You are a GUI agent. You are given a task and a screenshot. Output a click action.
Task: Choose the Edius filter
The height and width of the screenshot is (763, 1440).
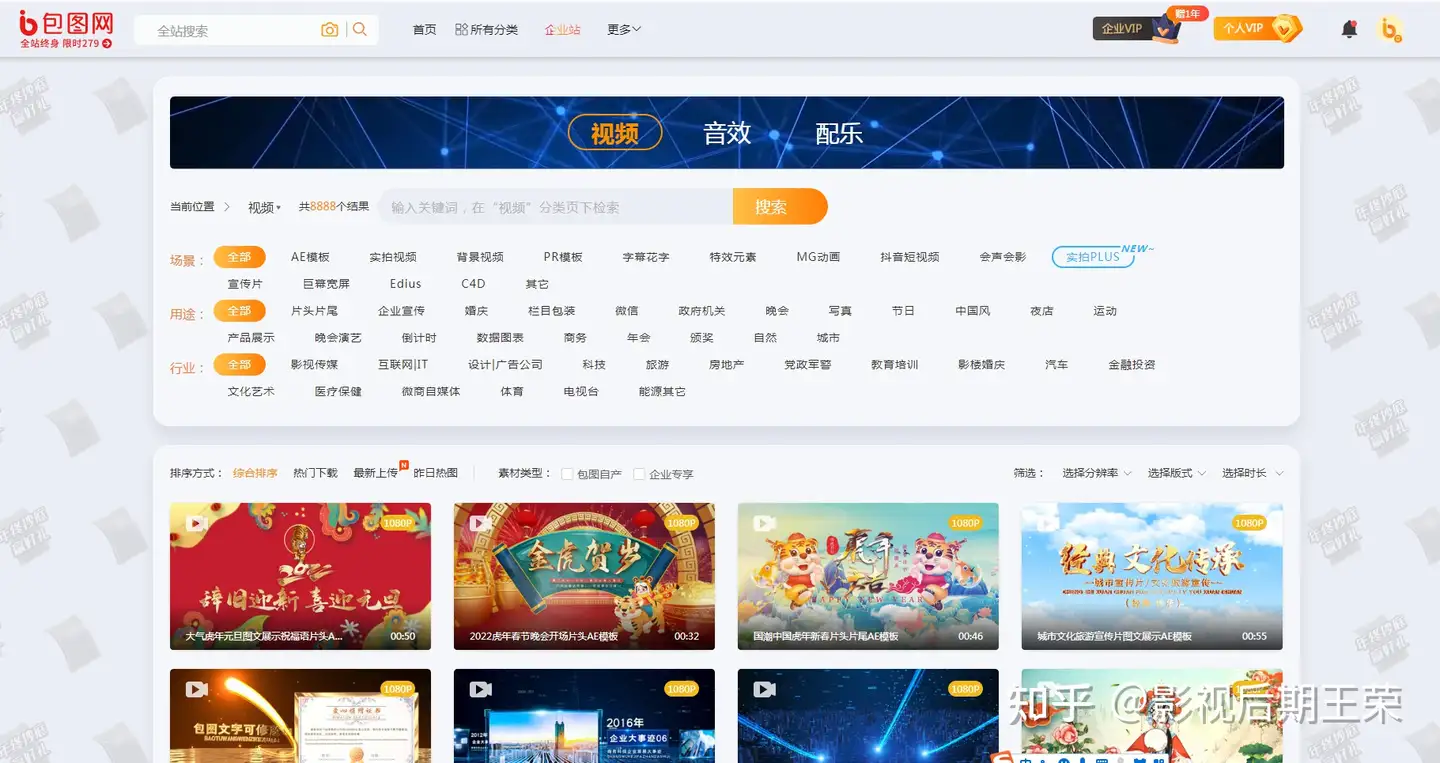click(406, 284)
